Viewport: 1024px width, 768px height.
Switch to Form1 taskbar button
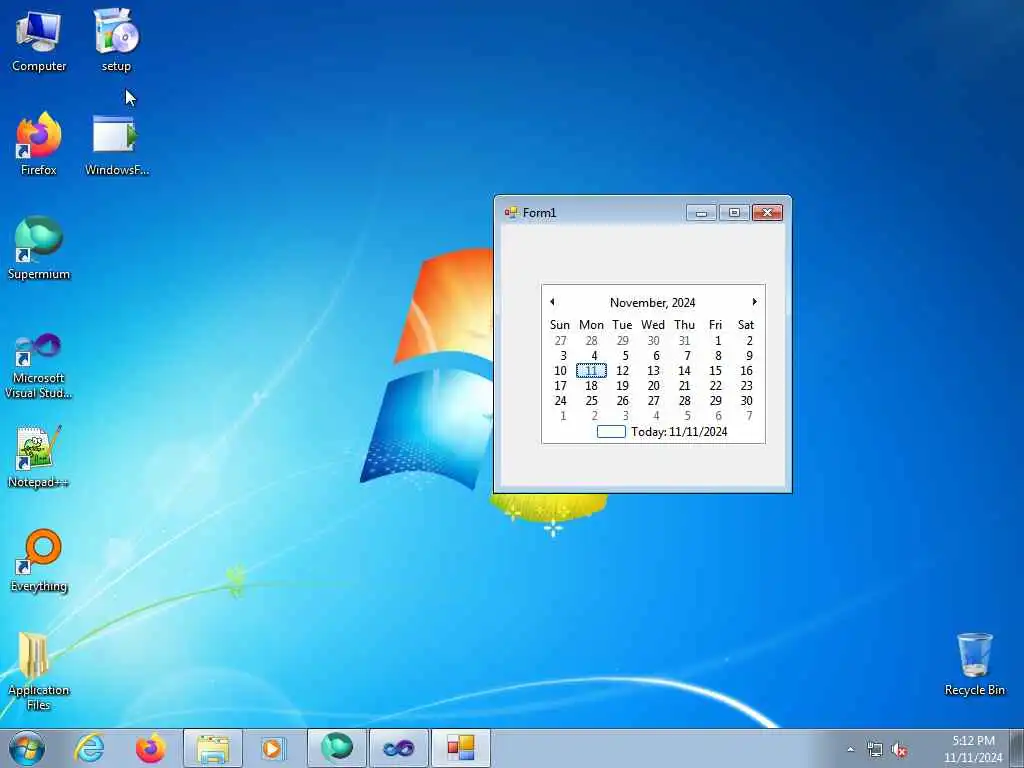(x=460, y=748)
